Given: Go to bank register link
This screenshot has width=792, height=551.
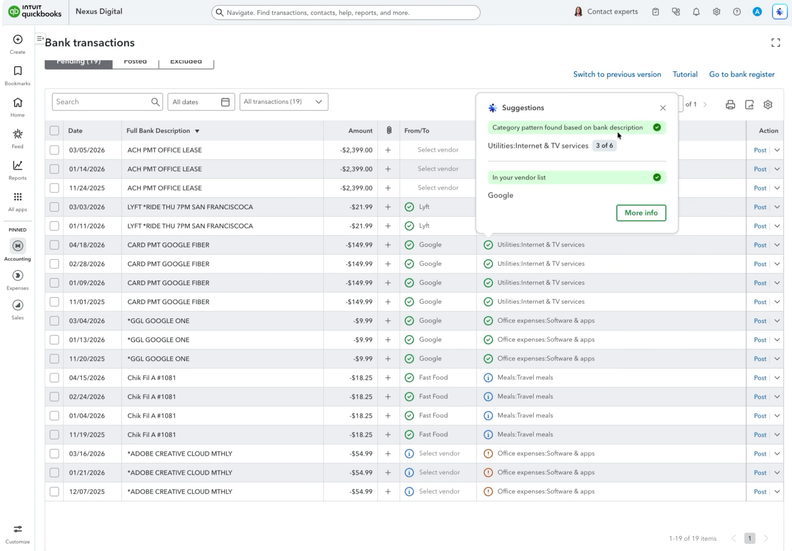Looking at the screenshot, I should coord(741,74).
